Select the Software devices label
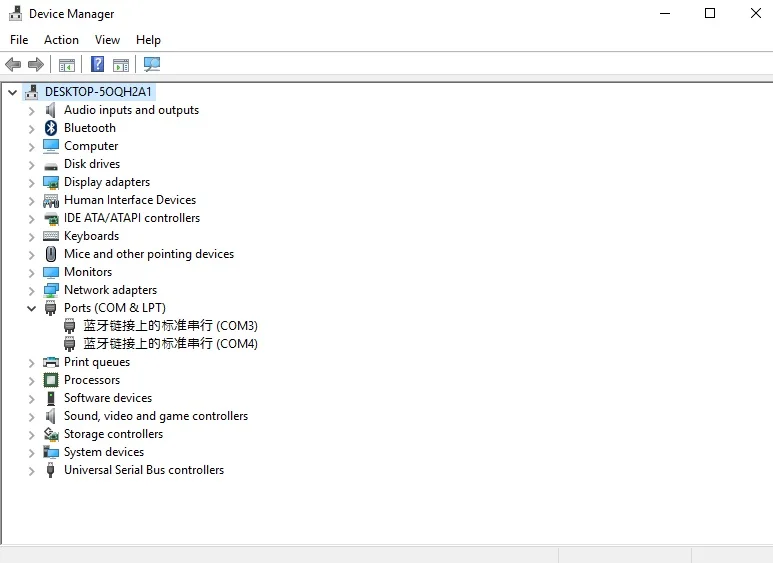 tap(108, 398)
